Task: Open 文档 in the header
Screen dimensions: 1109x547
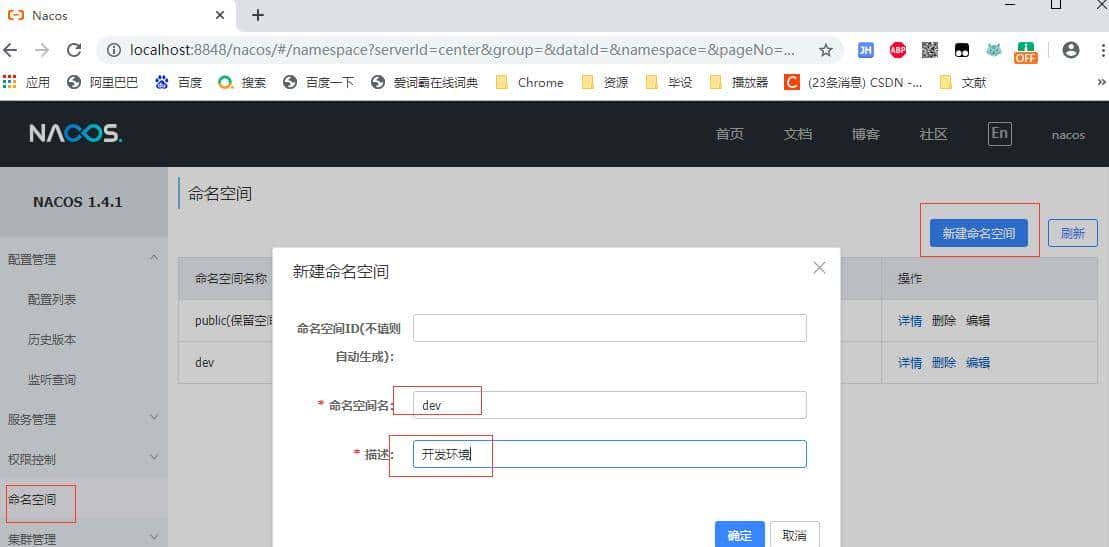Action: coord(798,134)
